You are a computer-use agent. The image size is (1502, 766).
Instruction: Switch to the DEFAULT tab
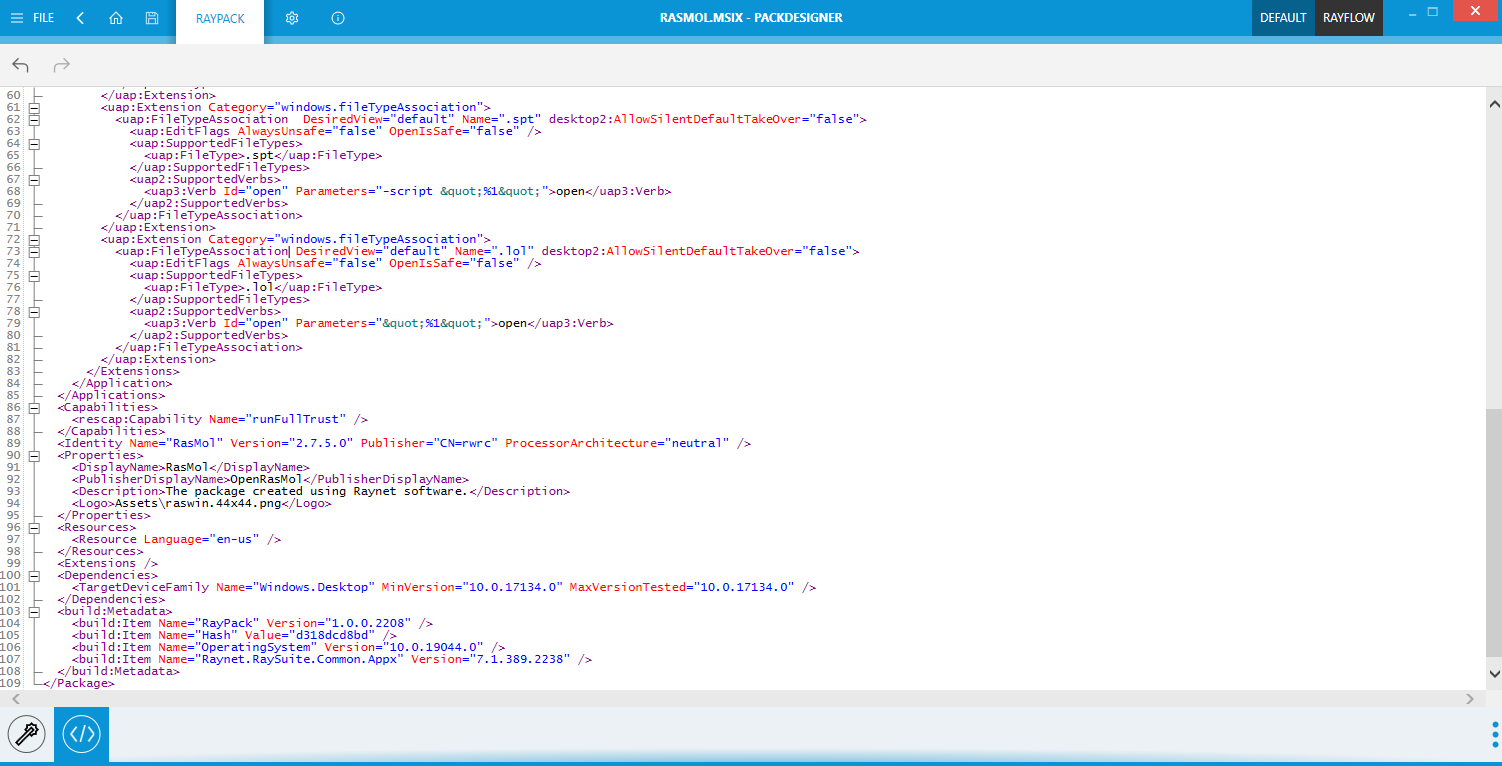1283,17
